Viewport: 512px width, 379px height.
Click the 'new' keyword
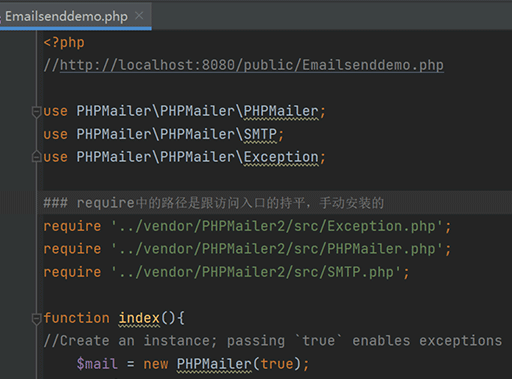tap(156, 364)
